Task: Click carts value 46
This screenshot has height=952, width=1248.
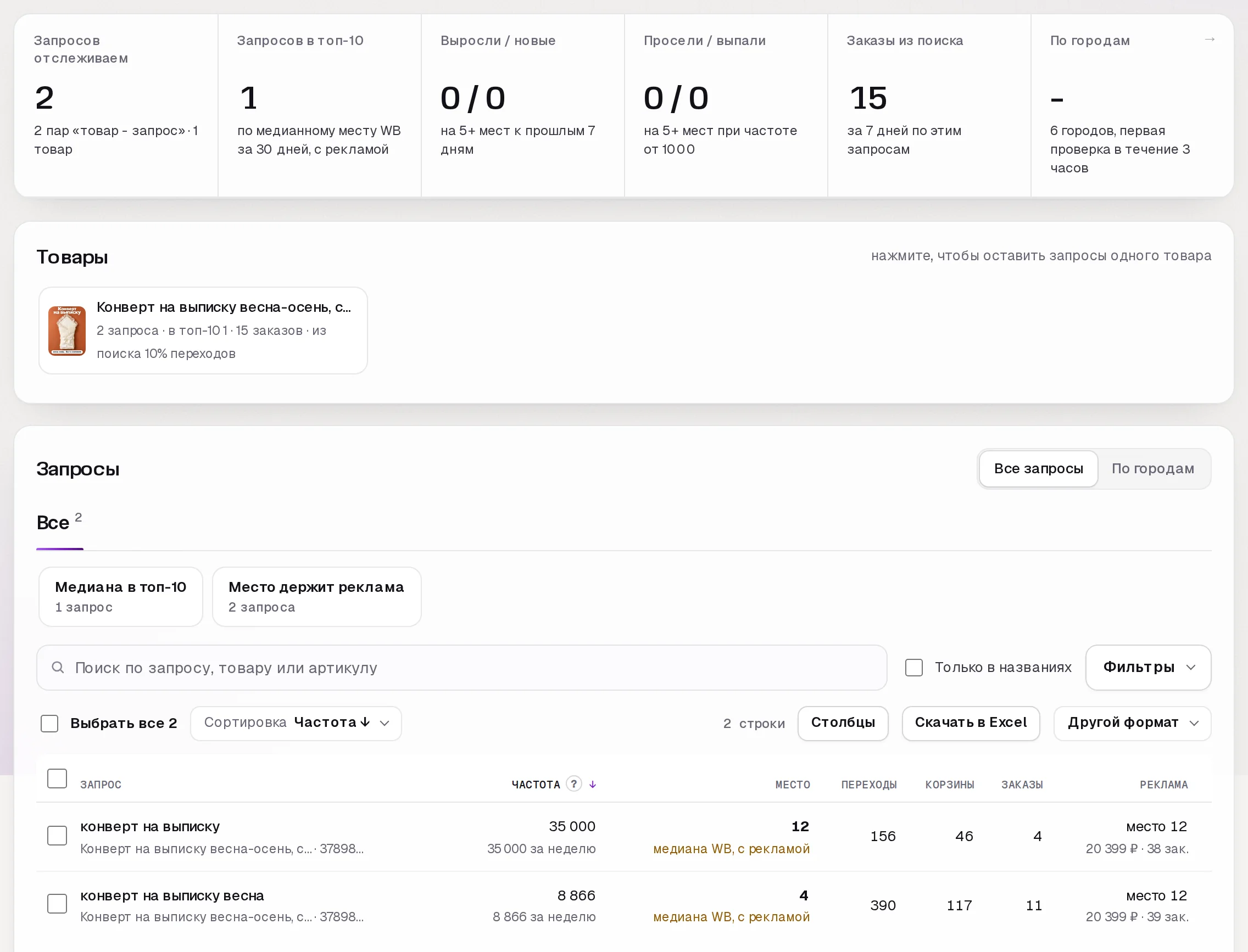Action: coord(964,836)
